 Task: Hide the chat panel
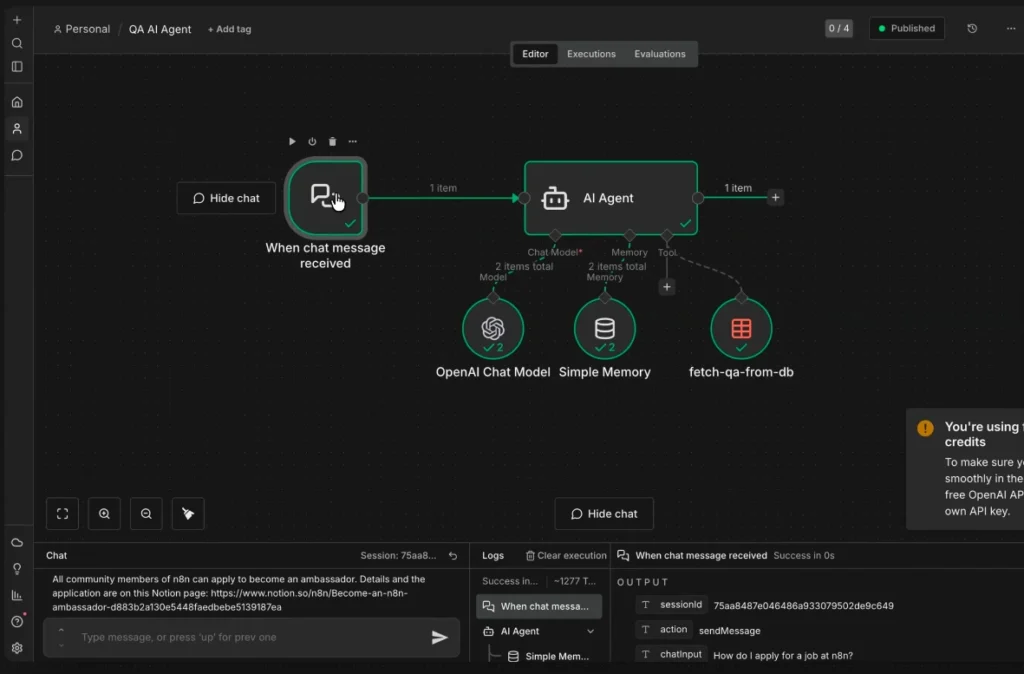(604, 513)
